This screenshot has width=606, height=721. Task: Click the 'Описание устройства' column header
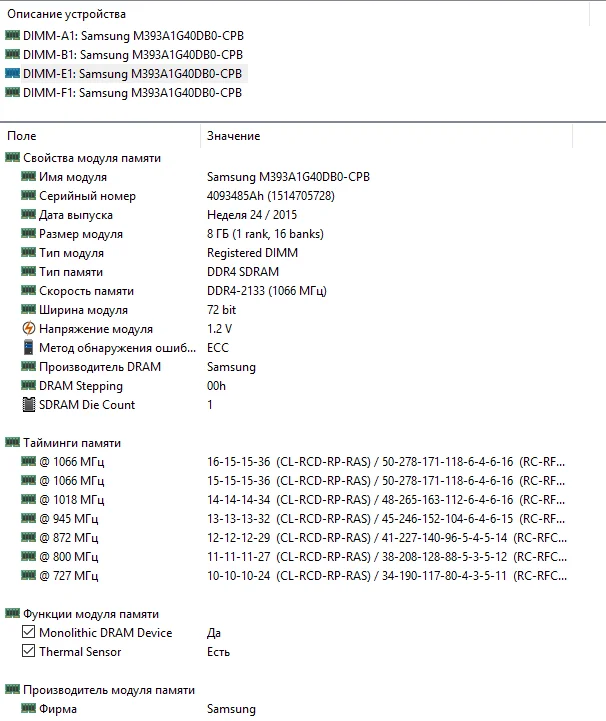(66, 14)
